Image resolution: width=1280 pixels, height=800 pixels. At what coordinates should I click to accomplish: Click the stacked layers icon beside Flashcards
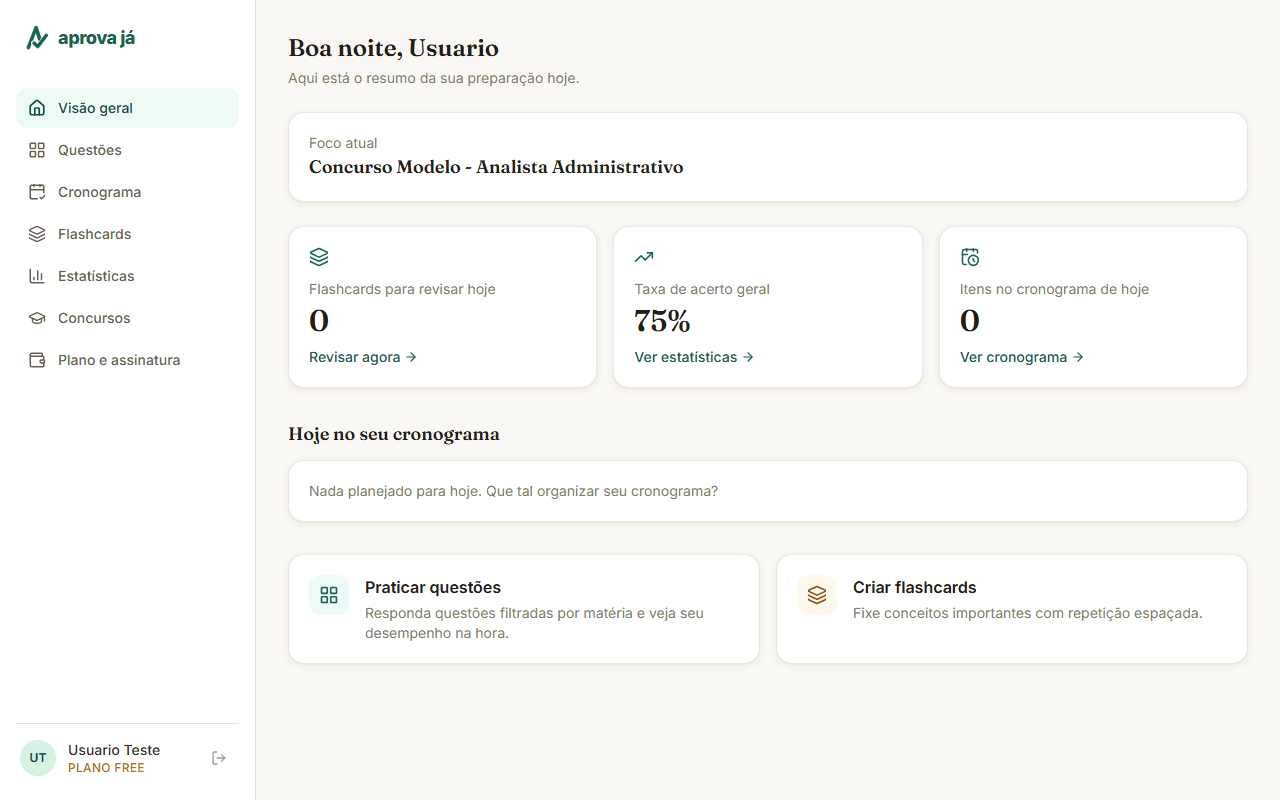point(37,234)
